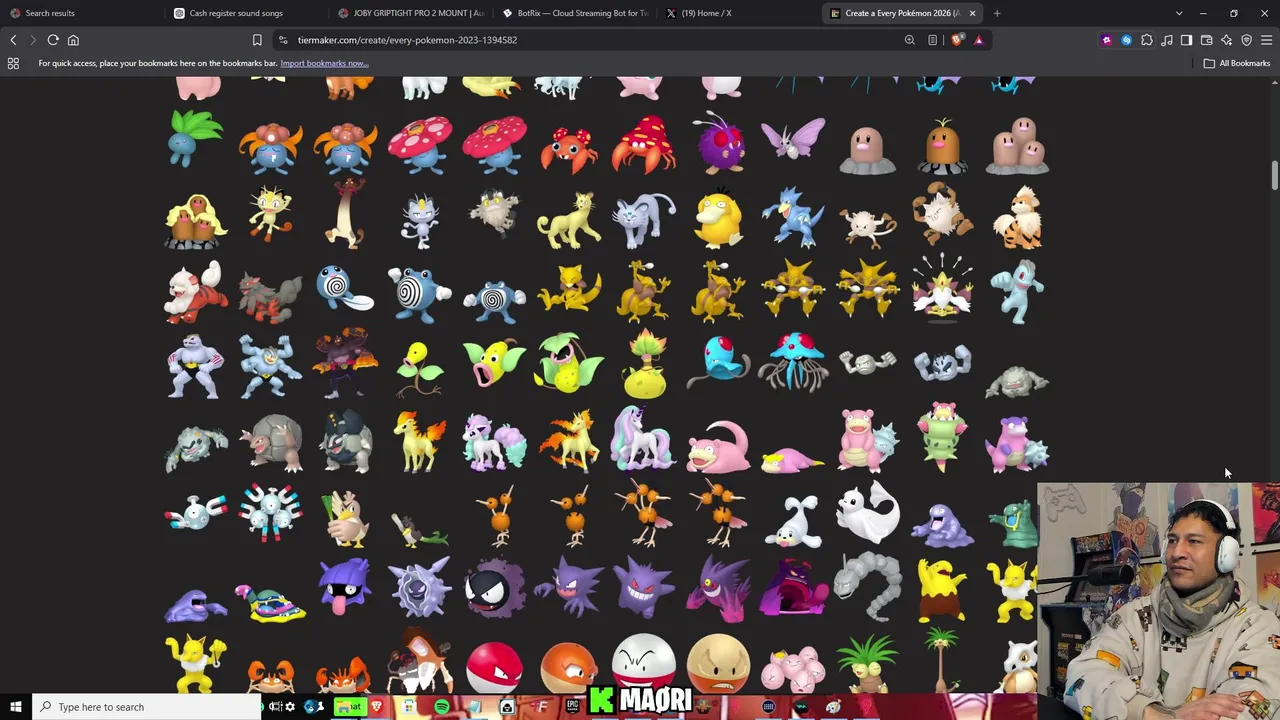Open the extensions puzzle-piece menu
The height and width of the screenshot is (720, 1280).
point(1147,40)
